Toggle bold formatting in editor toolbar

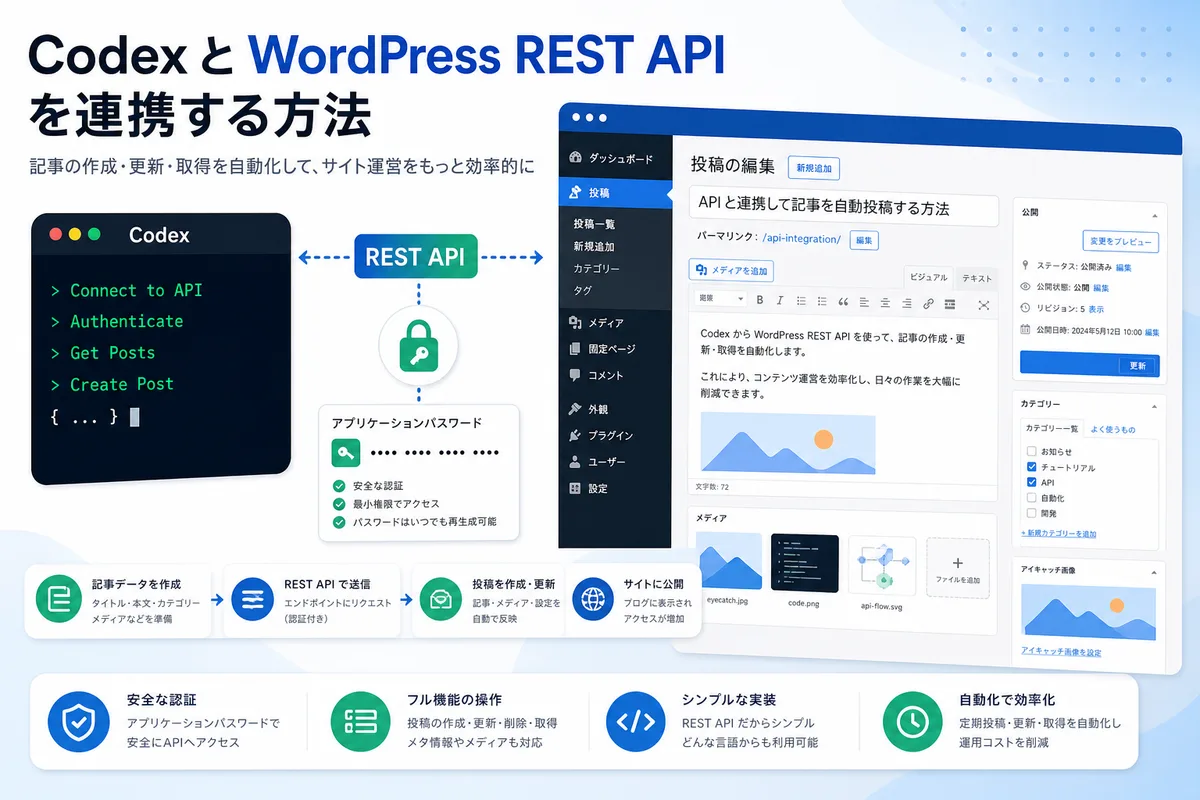point(760,300)
